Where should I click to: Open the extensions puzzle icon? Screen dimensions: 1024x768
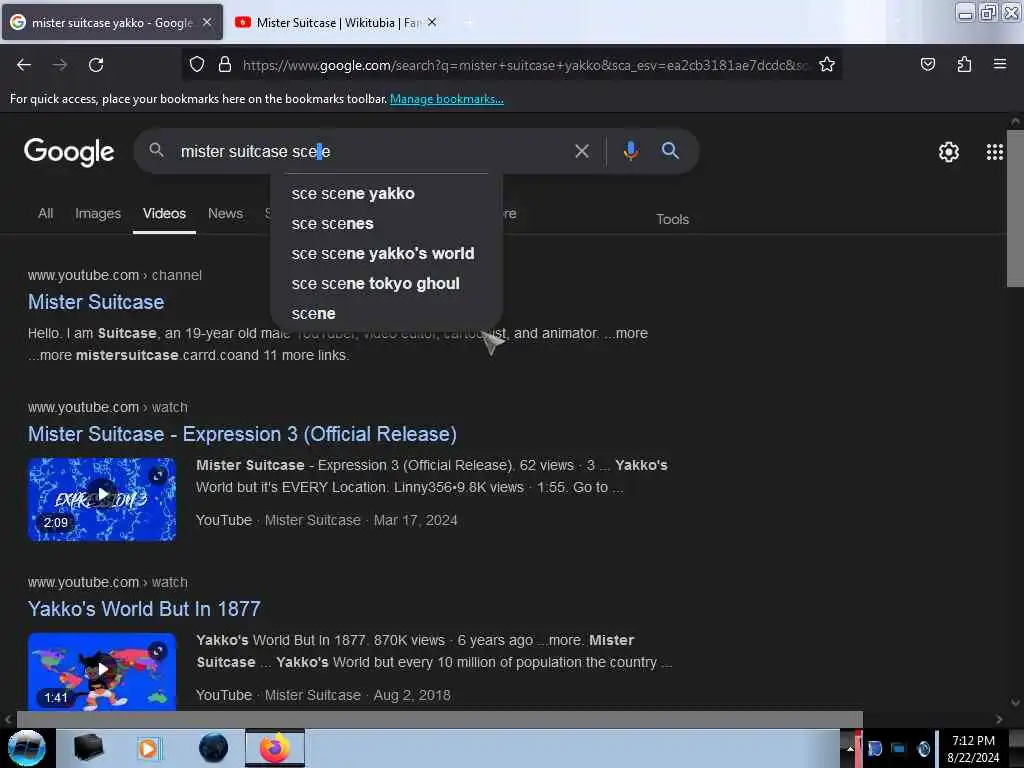(x=964, y=65)
